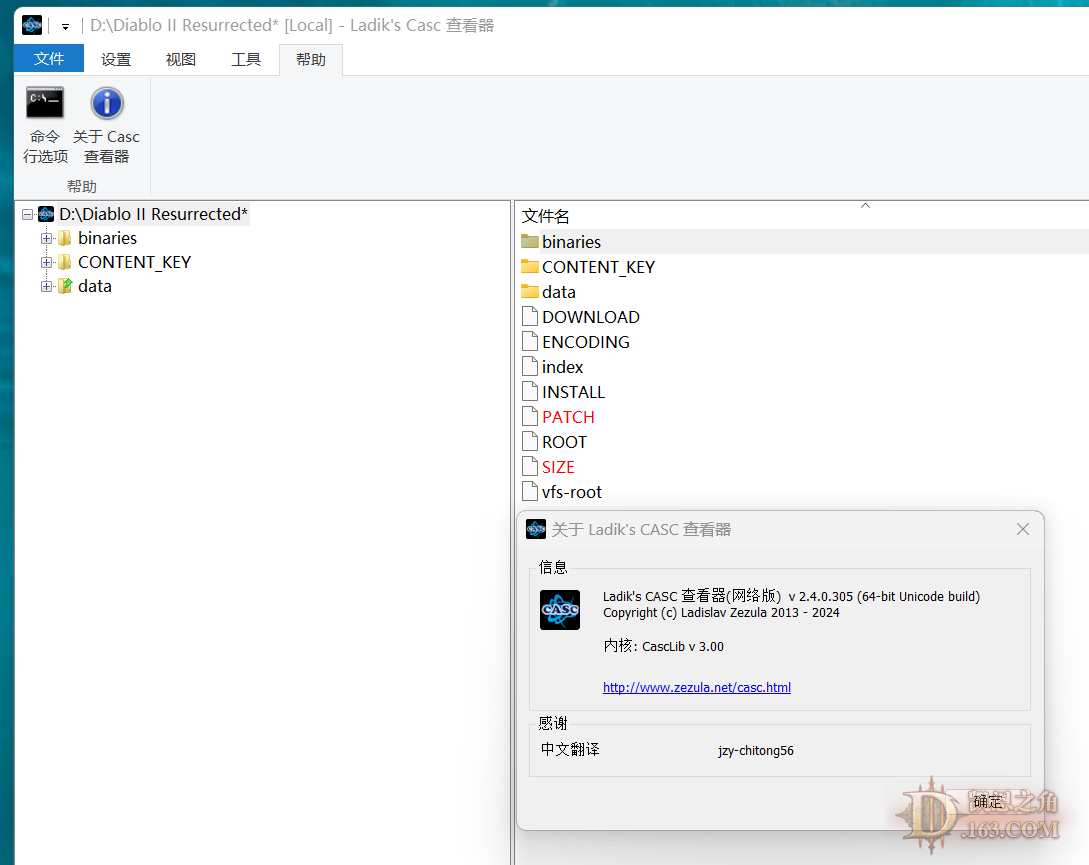Select CONTENT_KEY row in file list
Image resolution: width=1089 pixels, height=865 pixels.
click(x=598, y=267)
